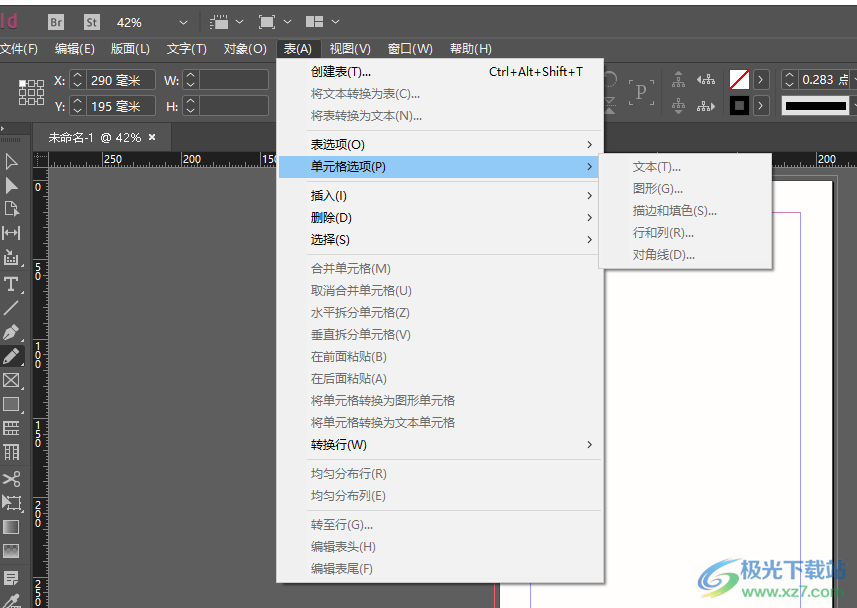Open the 视图(V) menu
This screenshot has height=608, width=857.
[349, 48]
